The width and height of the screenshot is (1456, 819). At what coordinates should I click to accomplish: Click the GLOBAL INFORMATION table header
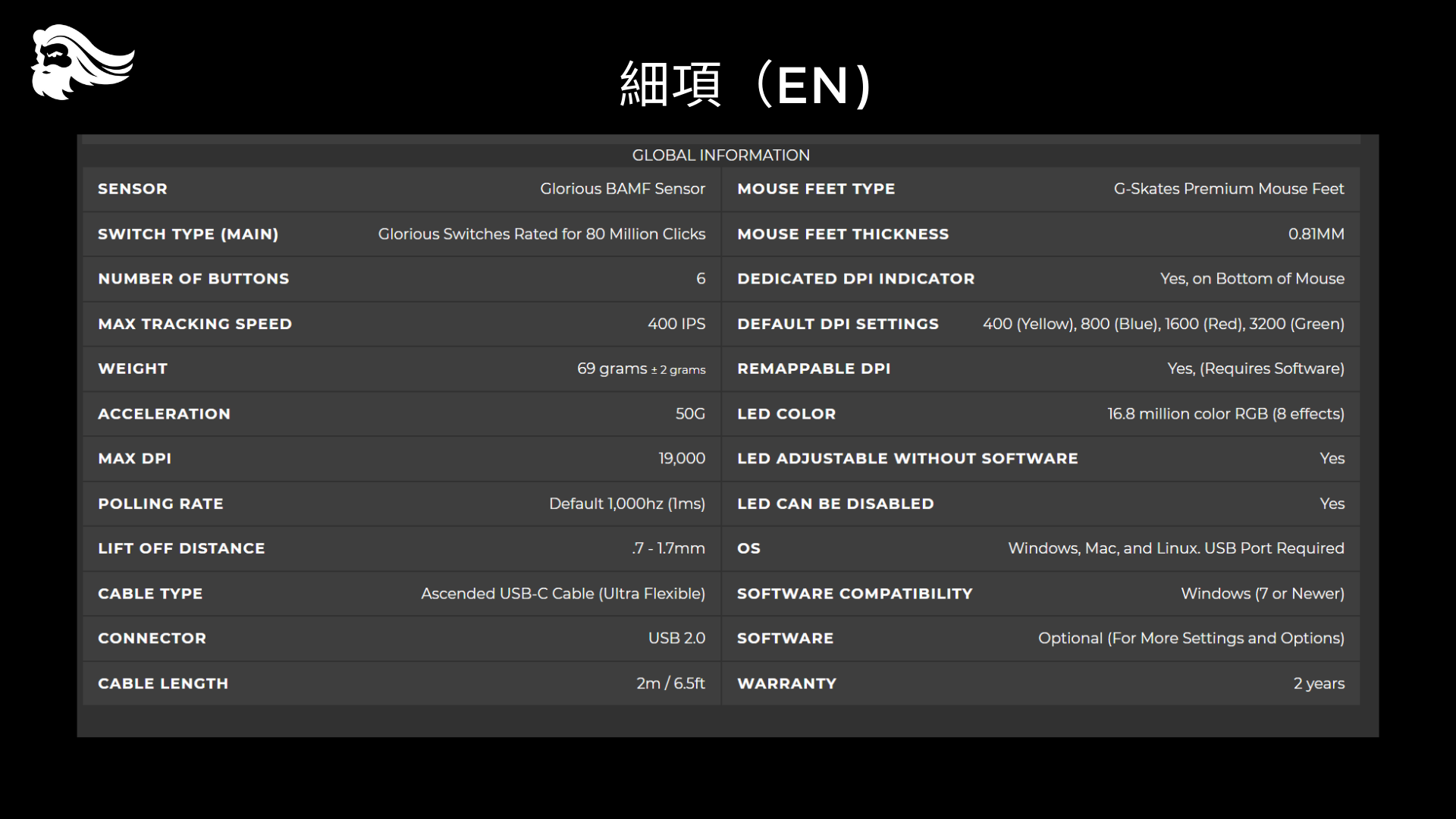720,155
